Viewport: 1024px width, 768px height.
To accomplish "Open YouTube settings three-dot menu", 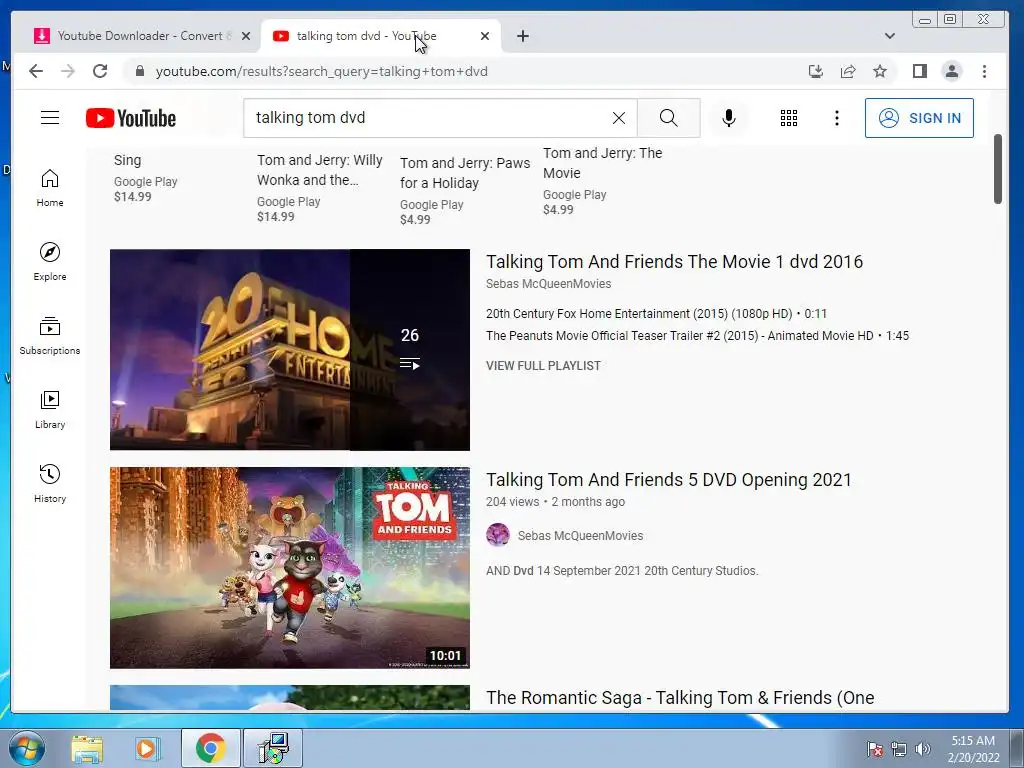I will point(837,118).
